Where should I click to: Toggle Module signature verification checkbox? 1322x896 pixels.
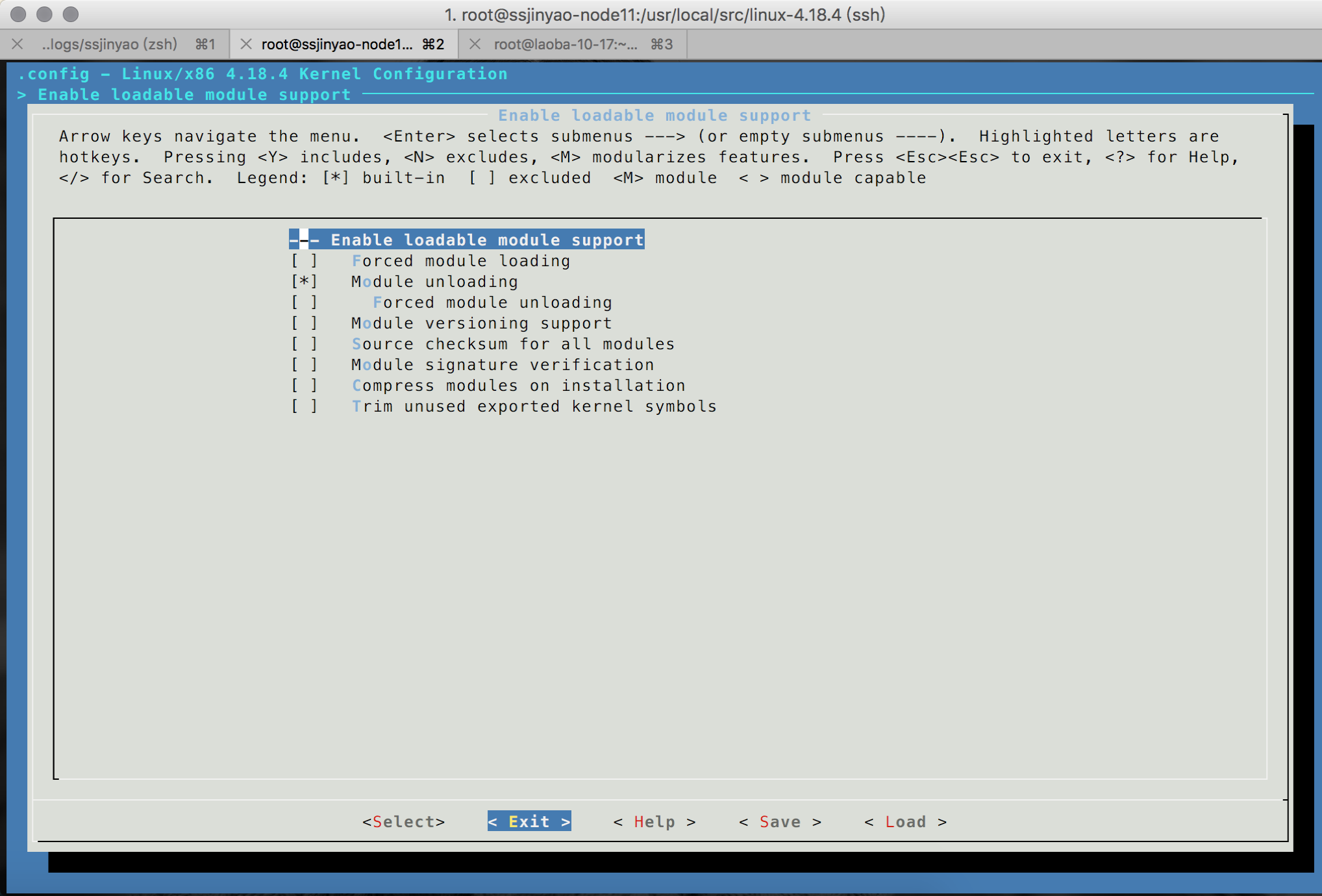point(304,365)
